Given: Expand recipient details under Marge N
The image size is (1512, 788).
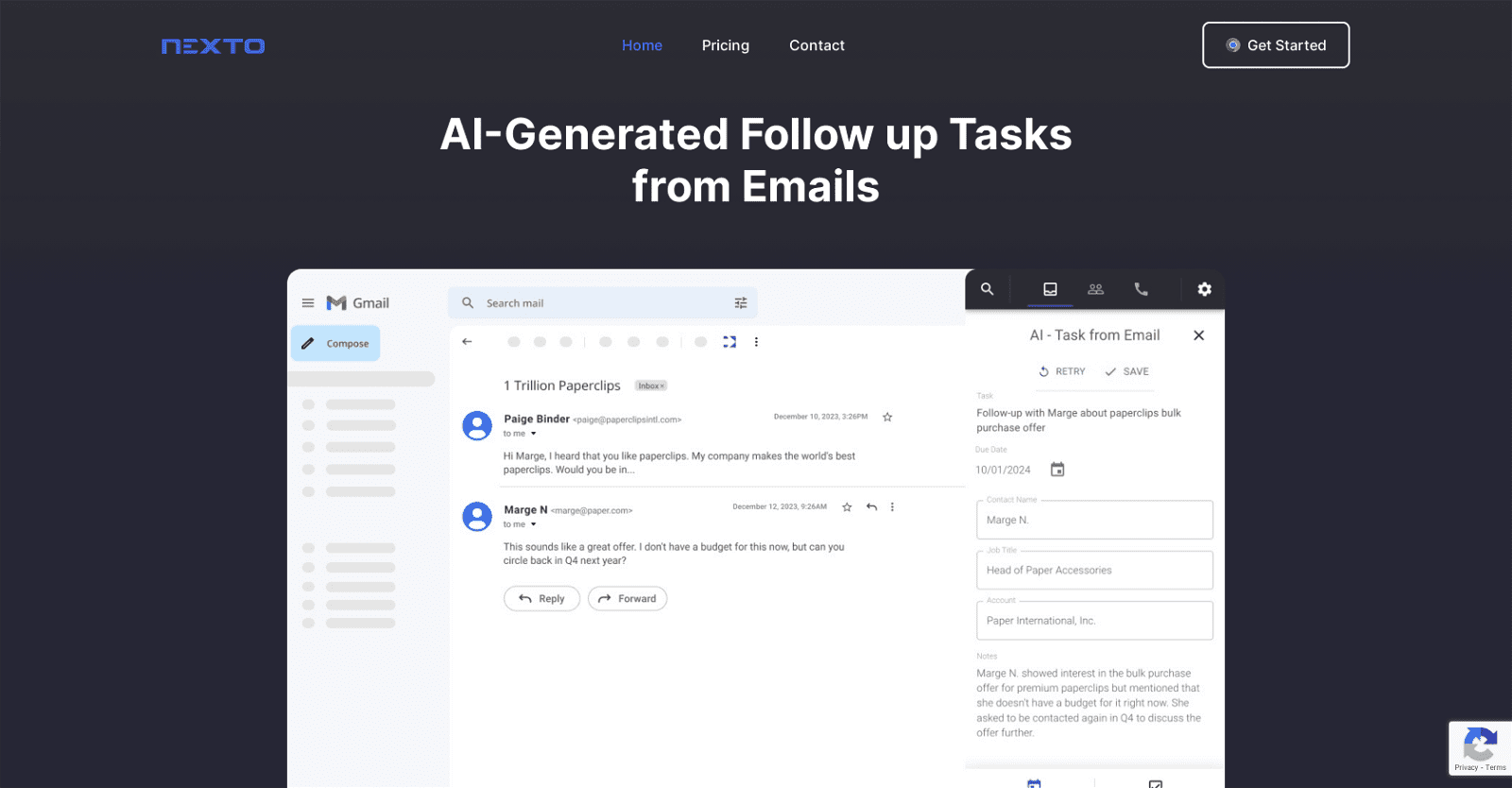Looking at the screenshot, I should 533,524.
